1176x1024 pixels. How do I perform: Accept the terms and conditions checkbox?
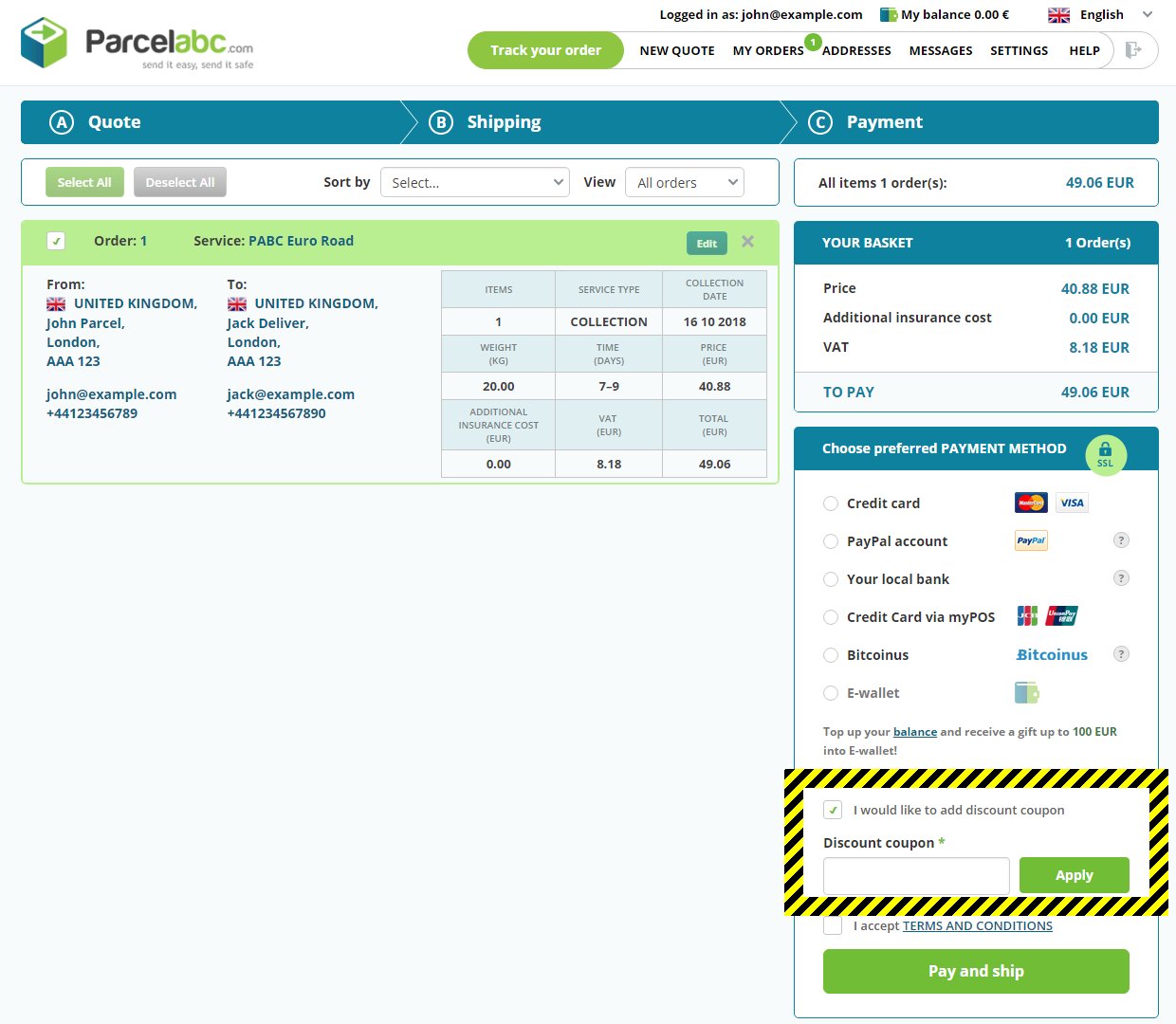point(833,926)
